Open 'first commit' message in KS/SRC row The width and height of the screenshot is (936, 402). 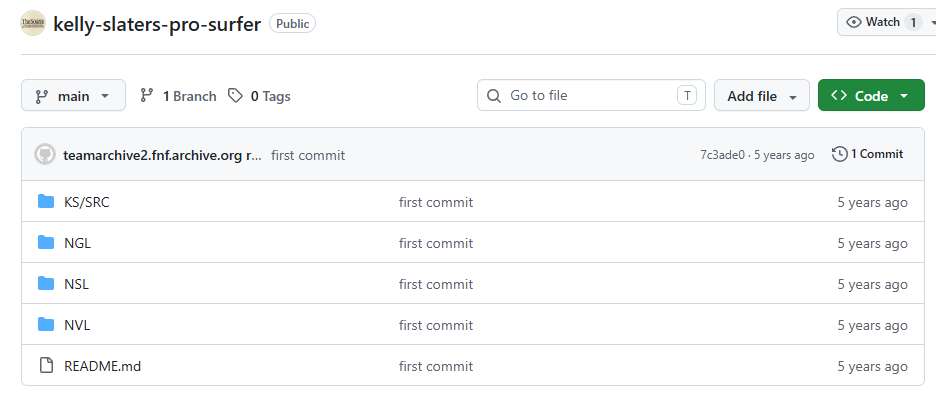click(436, 202)
